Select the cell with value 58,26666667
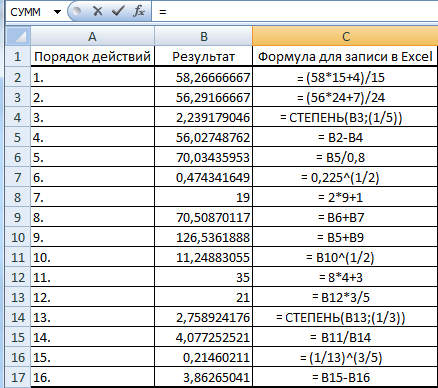 pyautogui.click(x=203, y=77)
